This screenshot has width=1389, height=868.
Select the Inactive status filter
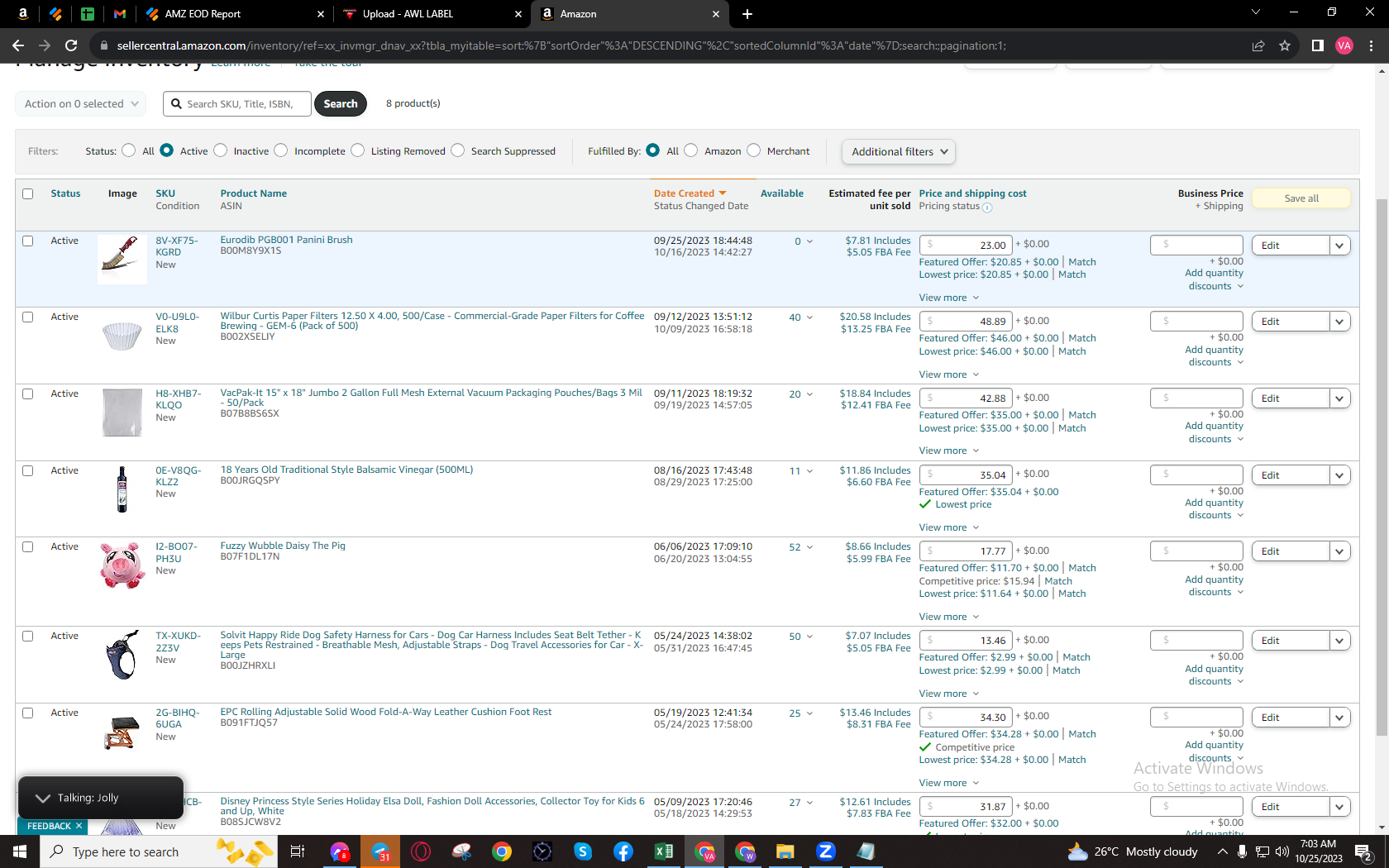point(221,150)
